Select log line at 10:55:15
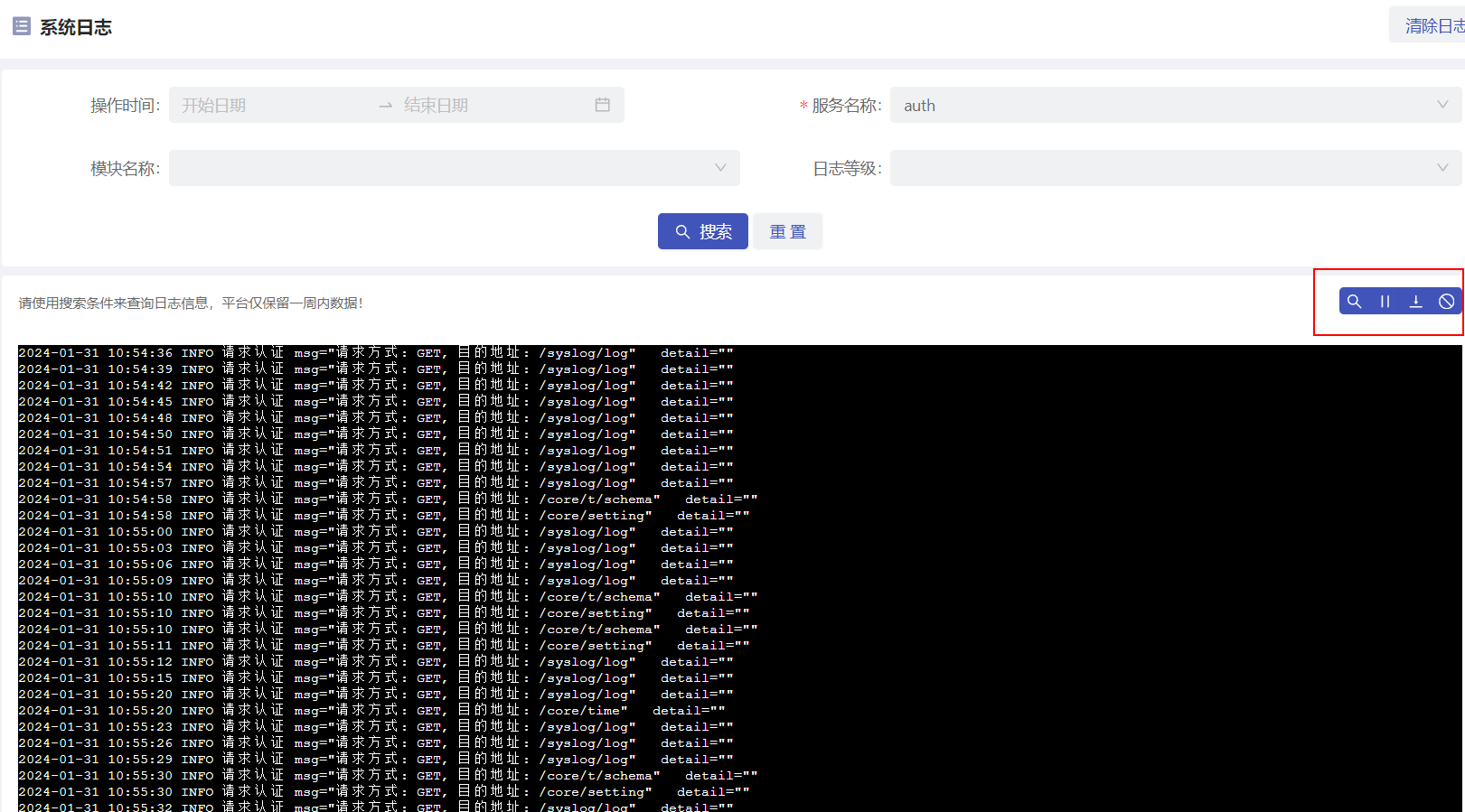Image resolution: width=1465 pixels, height=812 pixels. pos(376,678)
